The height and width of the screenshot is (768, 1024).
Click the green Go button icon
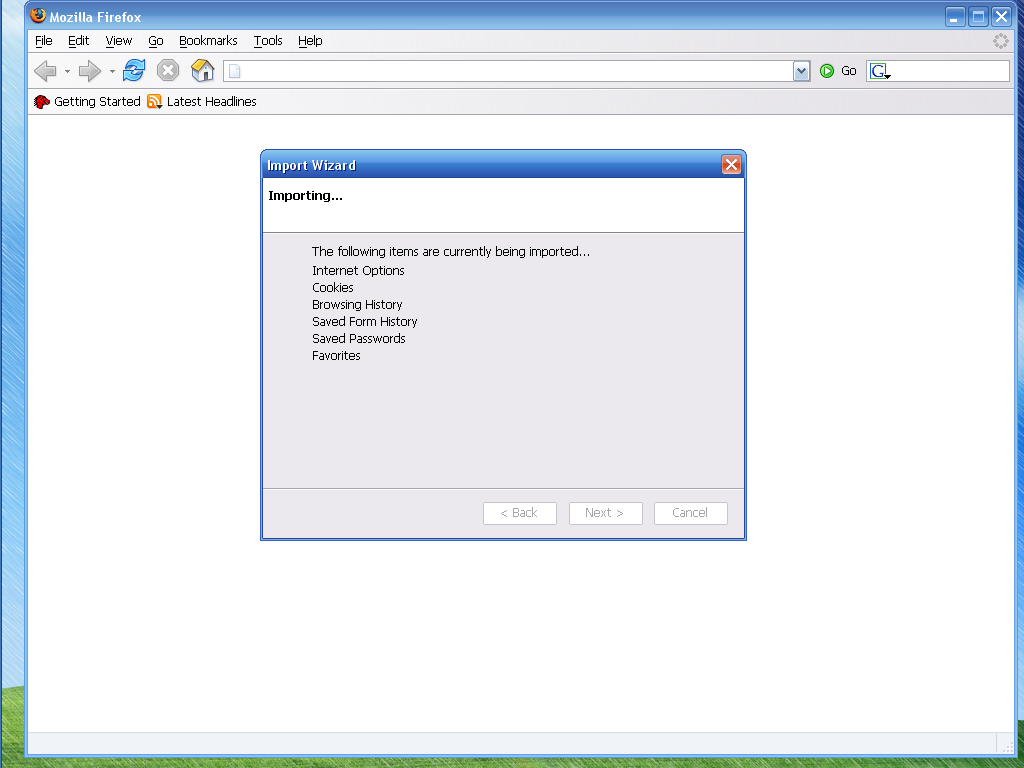click(827, 71)
